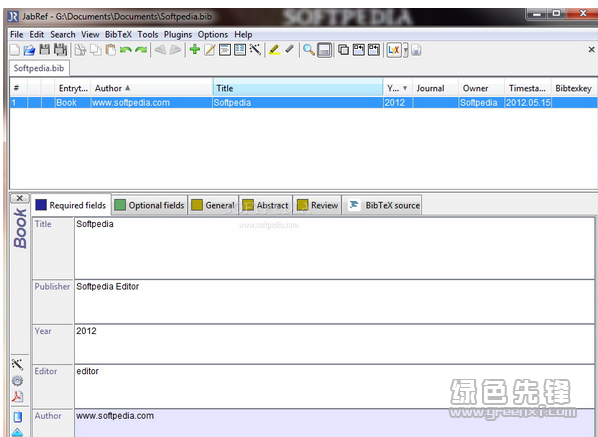
Task: Click into the Year field
Action: point(334,344)
